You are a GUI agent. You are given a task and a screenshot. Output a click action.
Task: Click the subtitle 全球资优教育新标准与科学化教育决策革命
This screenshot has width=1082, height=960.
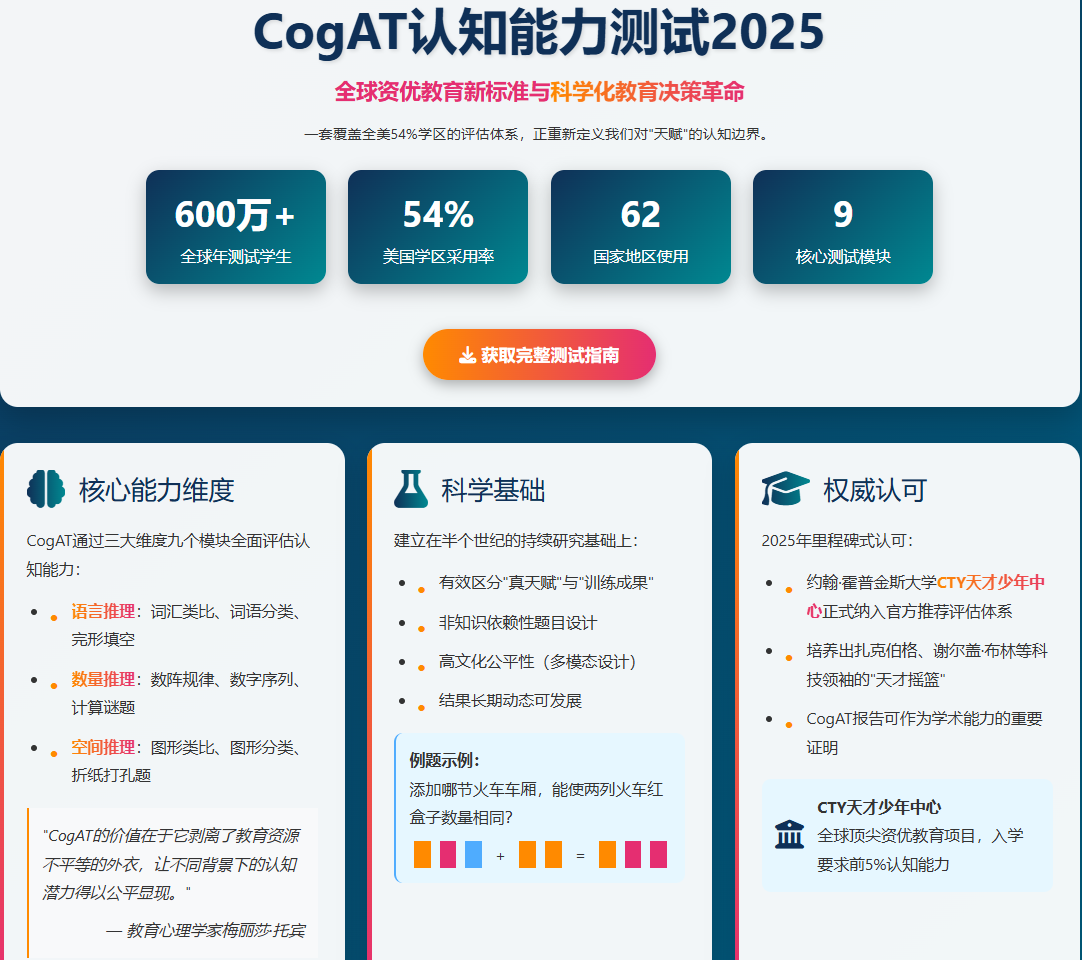(540, 92)
